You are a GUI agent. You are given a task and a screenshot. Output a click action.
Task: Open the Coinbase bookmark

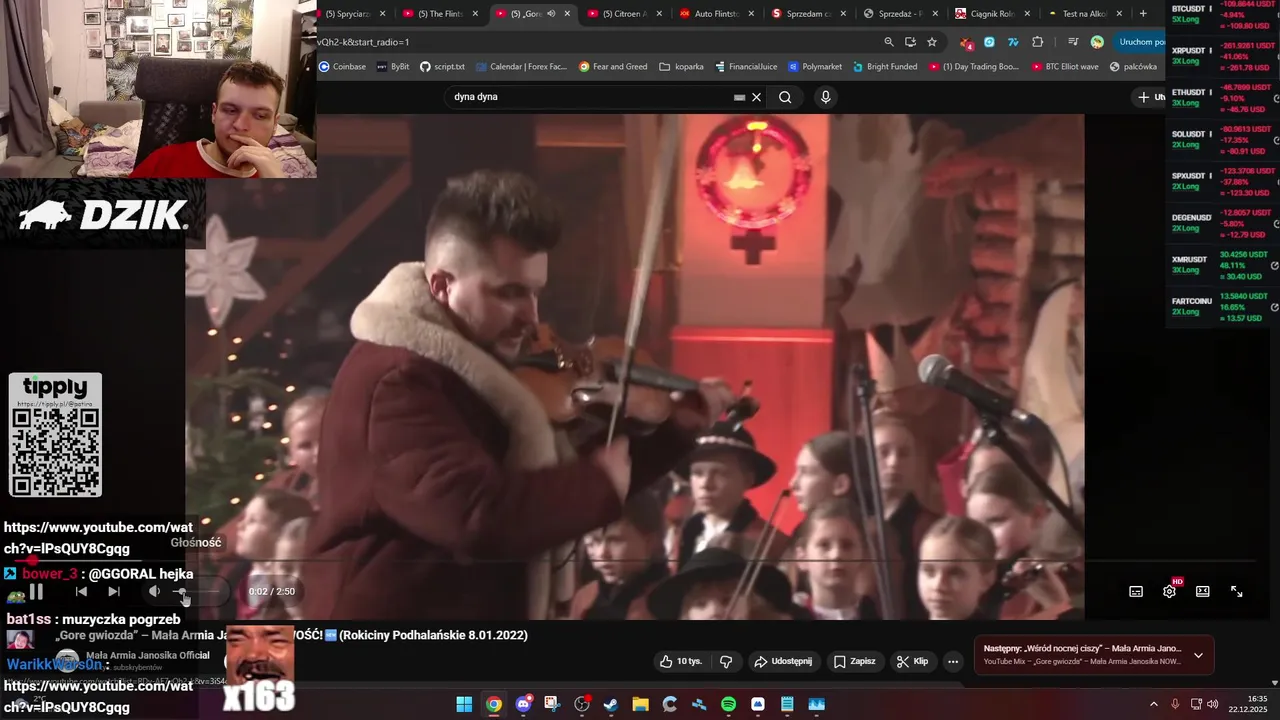pyautogui.click(x=342, y=67)
